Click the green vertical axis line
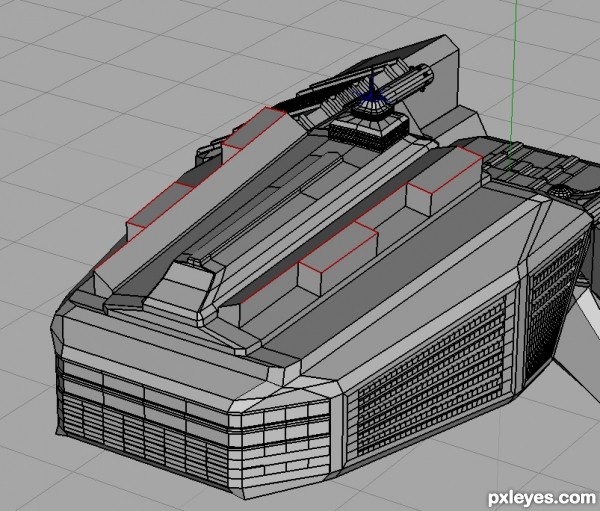 (513, 86)
